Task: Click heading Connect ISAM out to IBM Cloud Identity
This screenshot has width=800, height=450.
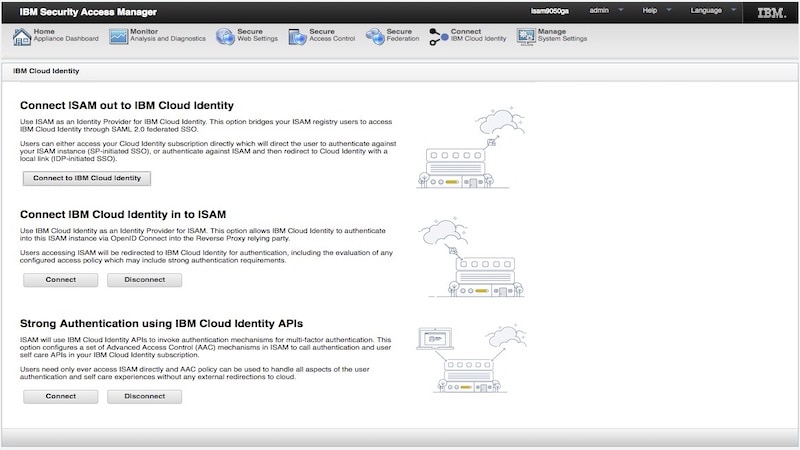Action: tap(127, 105)
